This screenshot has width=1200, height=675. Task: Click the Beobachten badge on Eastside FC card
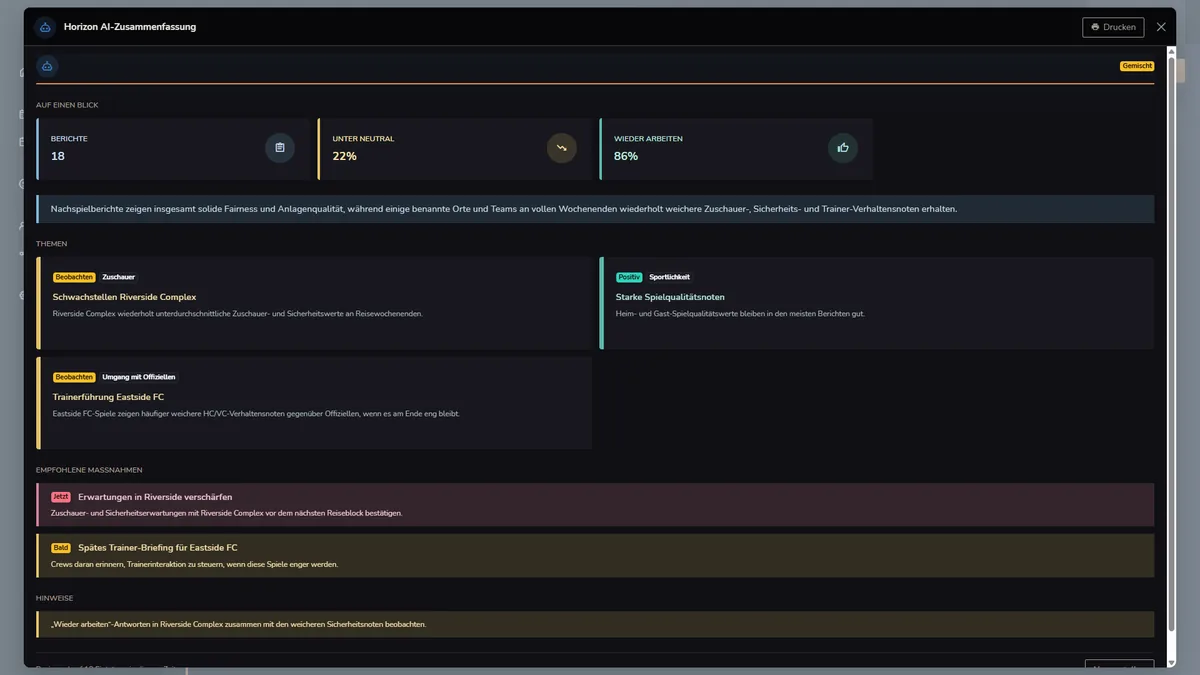74,377
